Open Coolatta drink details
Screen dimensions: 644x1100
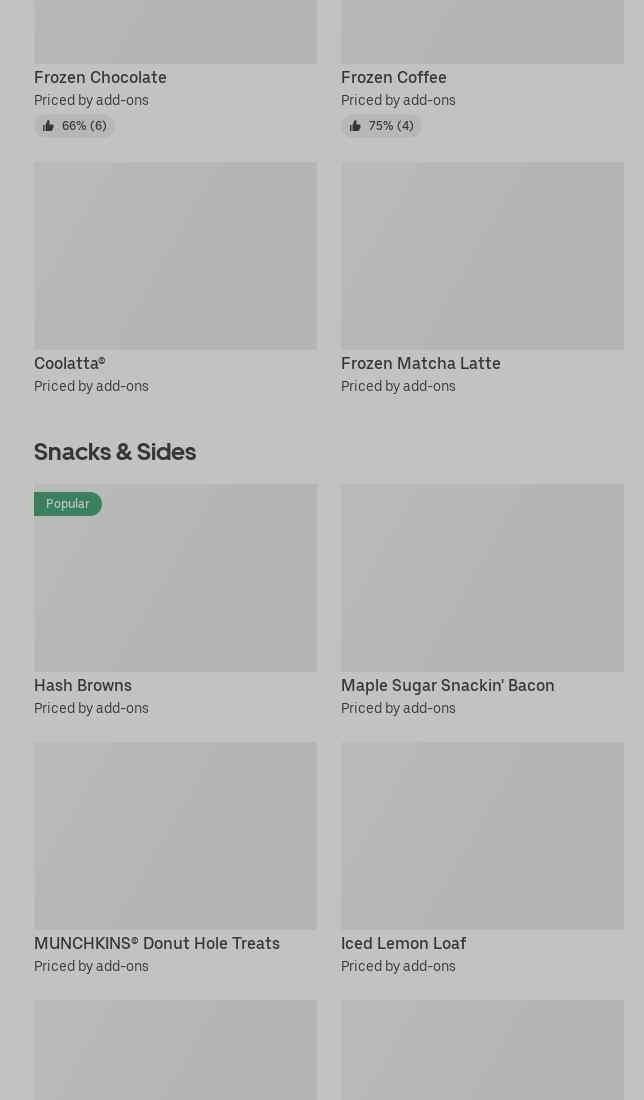coord(69,364)
